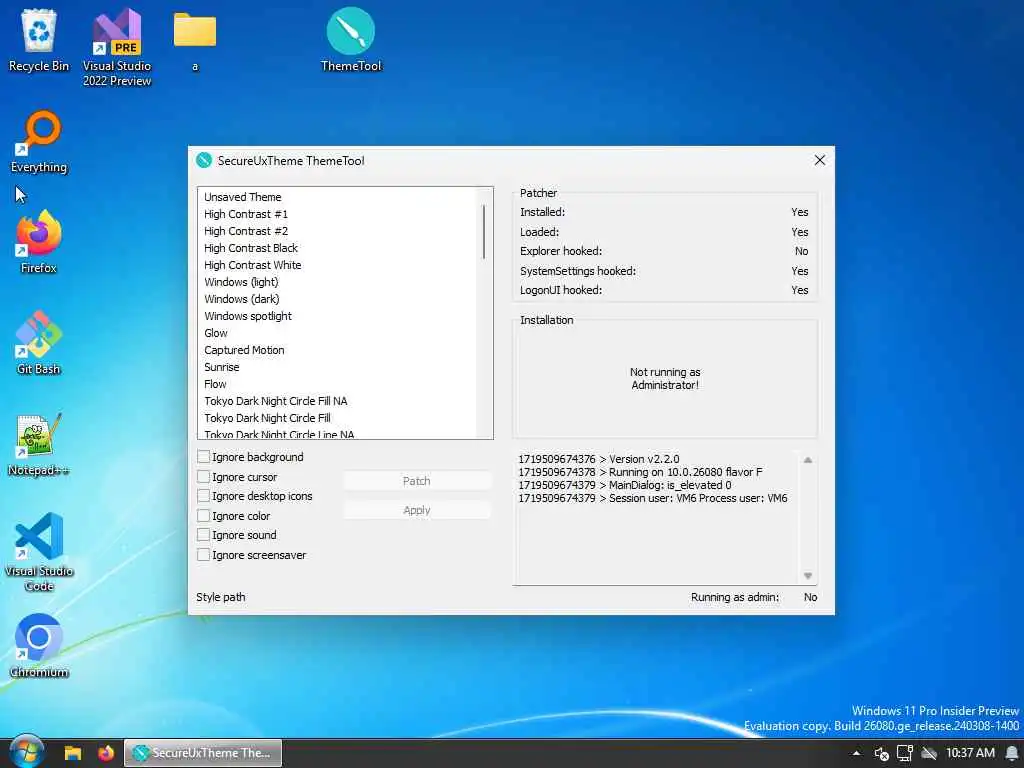
Task: Select the Firefox desktop shortcut
Action: click(x=39, y=242)
